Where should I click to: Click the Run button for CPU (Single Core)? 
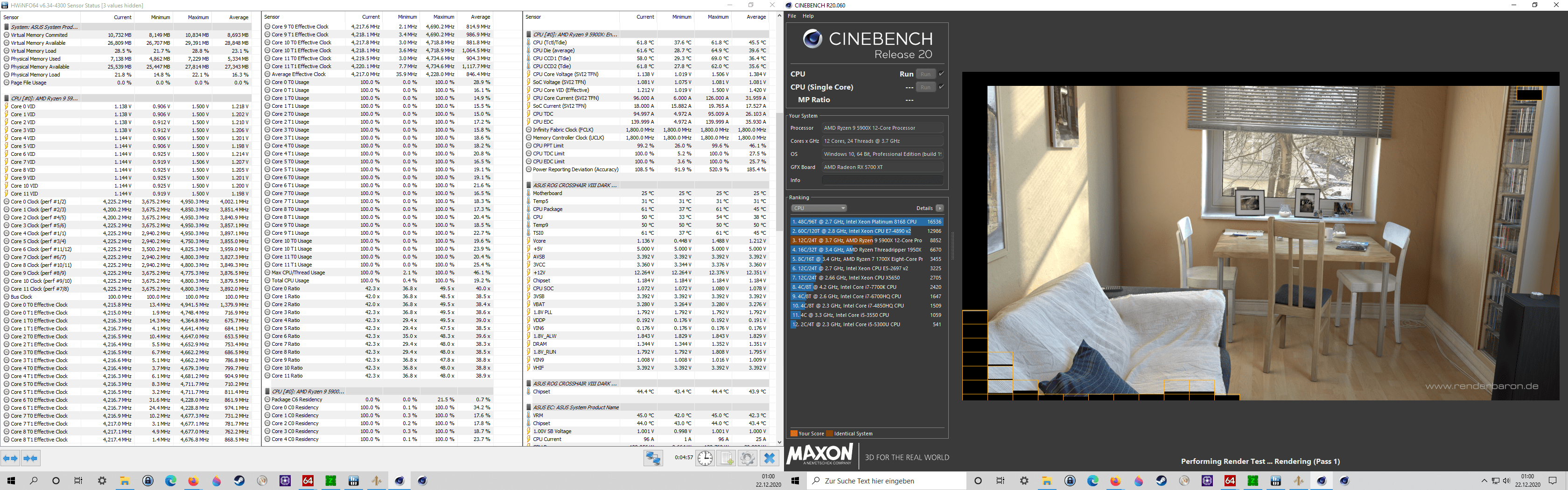click(925, 87)
